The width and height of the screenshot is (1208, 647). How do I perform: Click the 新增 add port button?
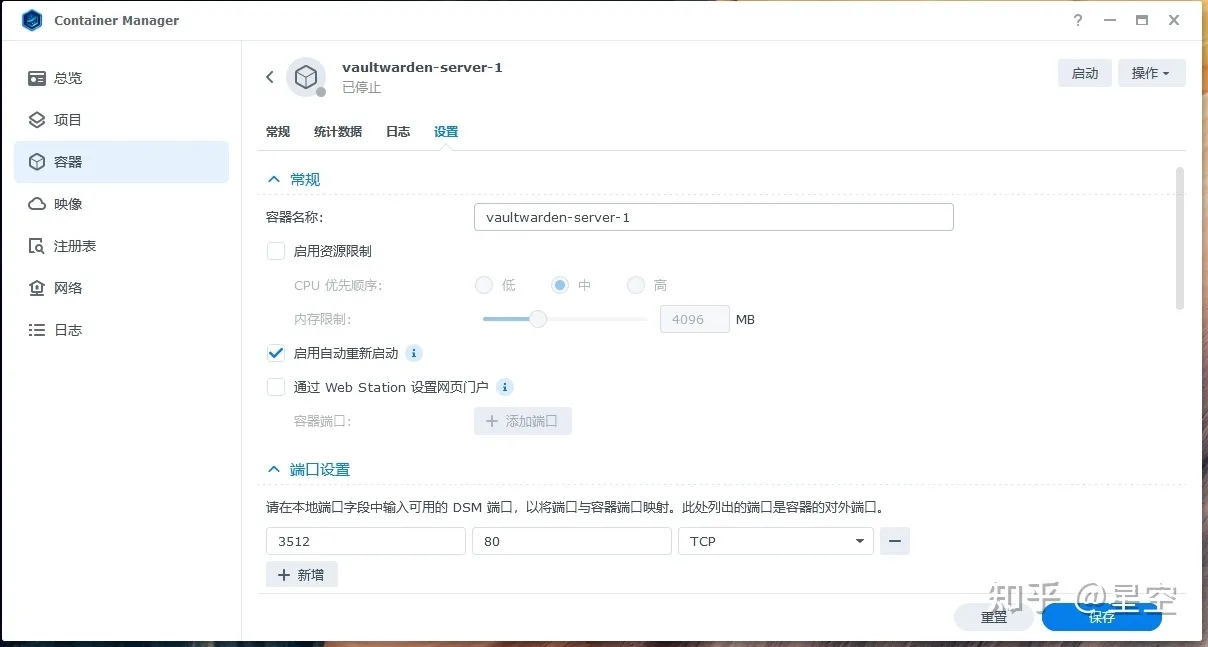coord(301,575)
